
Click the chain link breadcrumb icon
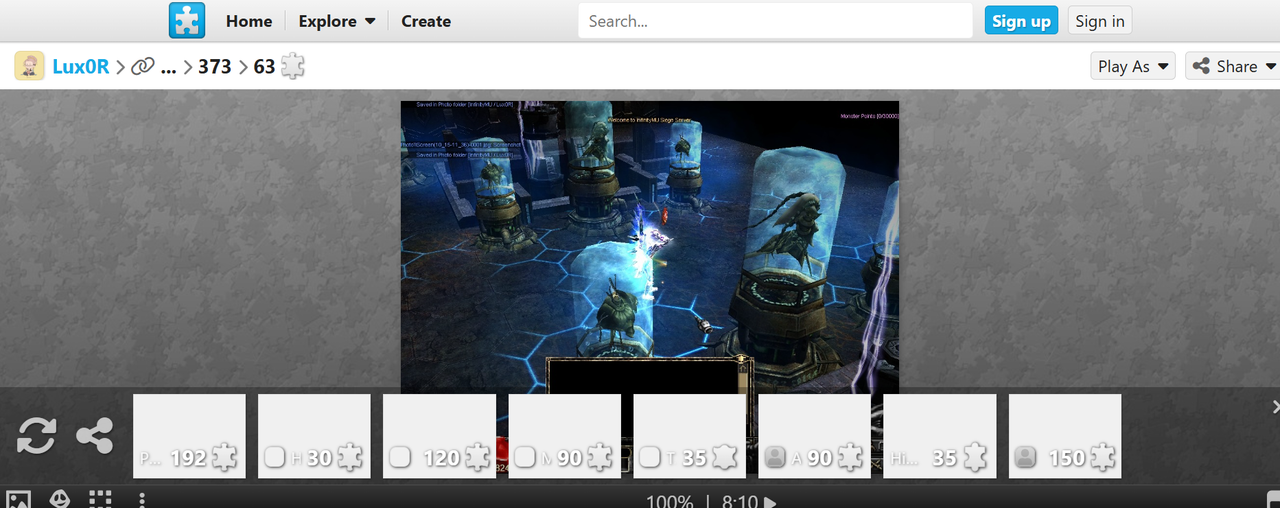(x=144, y=67)
